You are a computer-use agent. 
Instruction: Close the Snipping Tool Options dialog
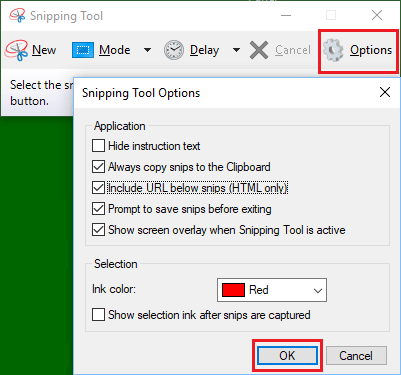[385, 92]
